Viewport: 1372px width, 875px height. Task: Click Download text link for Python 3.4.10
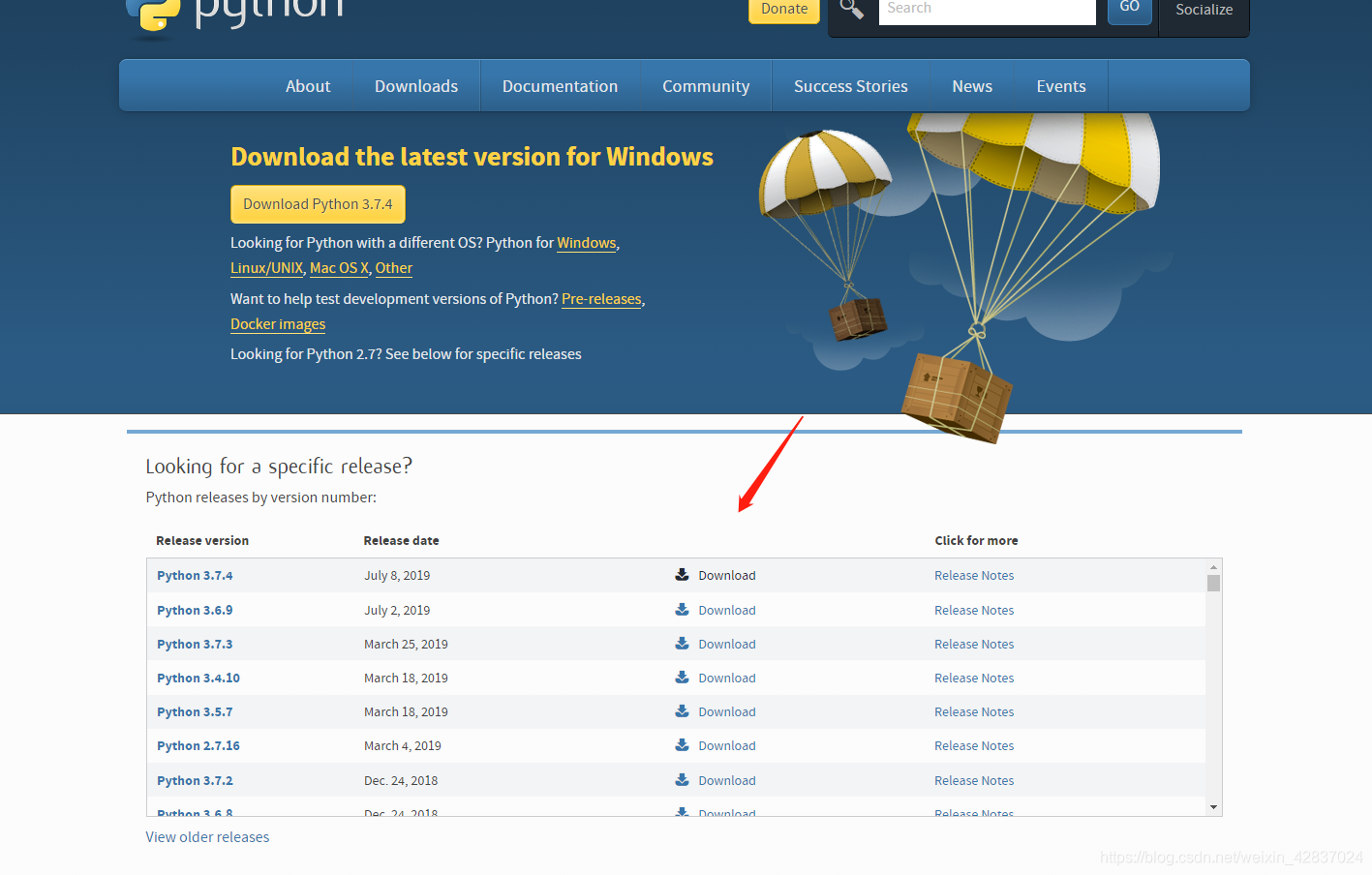click(x=727, y=678)
